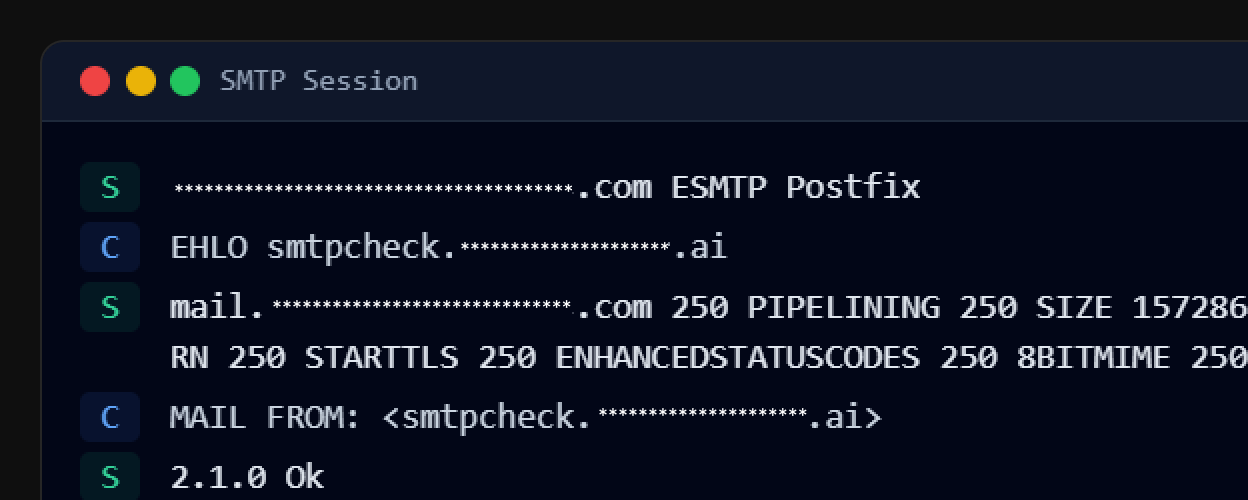Click the EHLO command text

pos(209,247)
